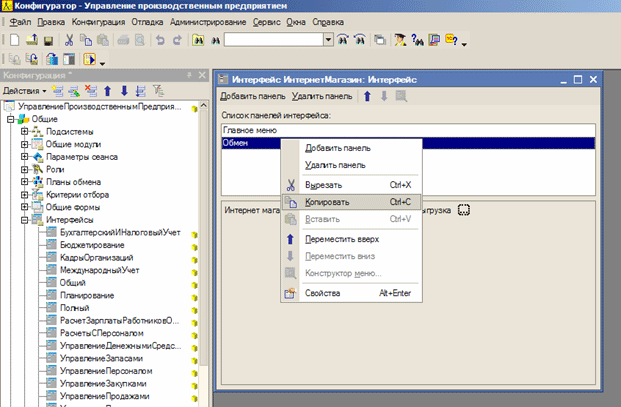The image size is (621, 407).
Task: Click the Undo arrow in the main toolbar
Action: point(160,40)
